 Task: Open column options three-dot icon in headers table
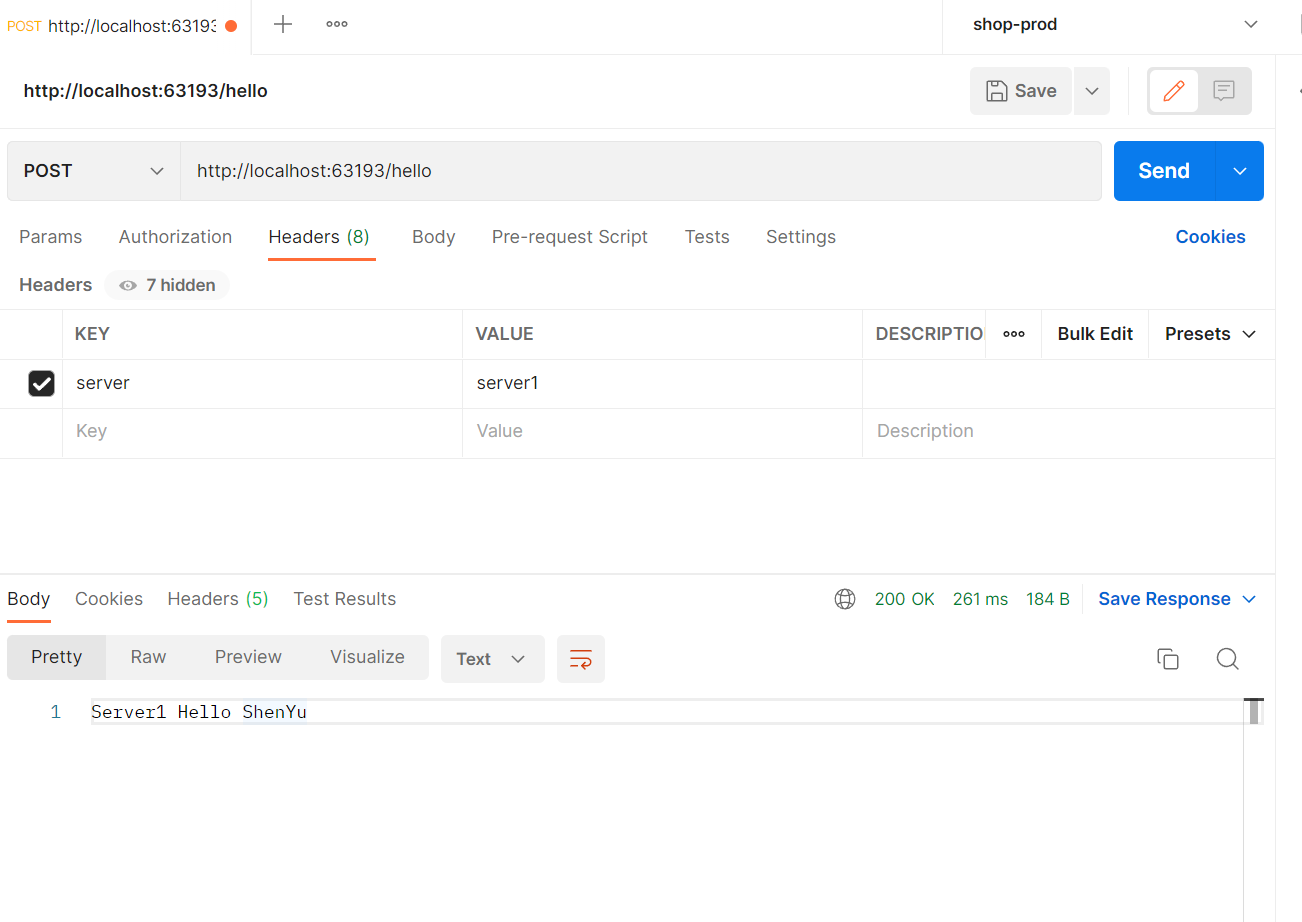click(x=1014, y=334)
